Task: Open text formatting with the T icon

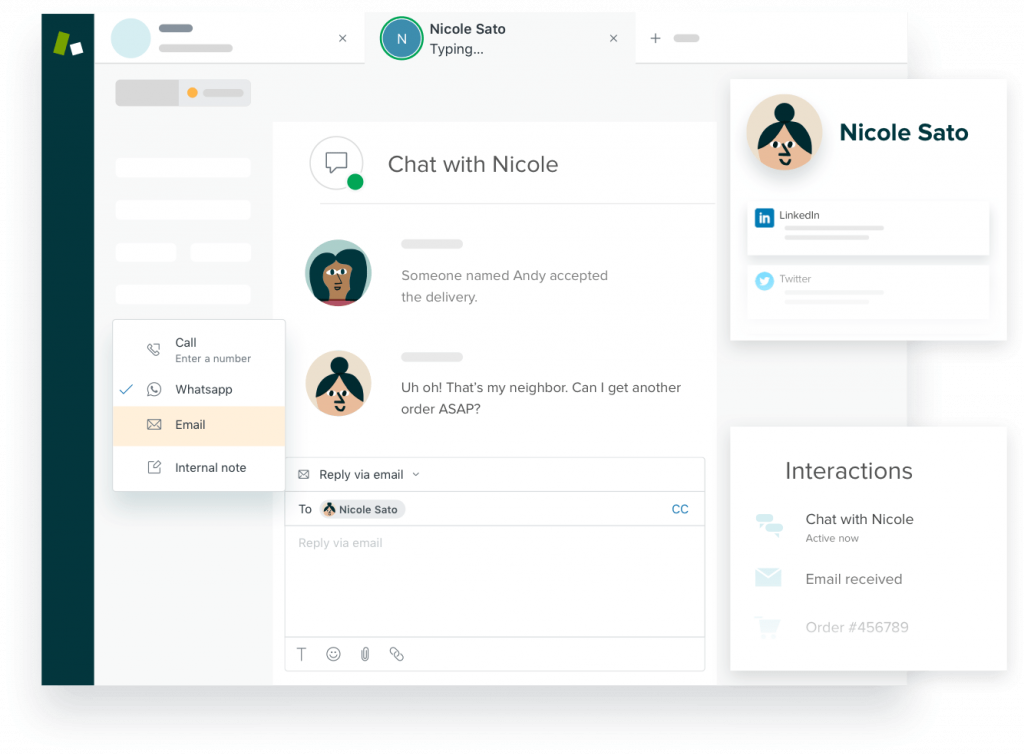Action: pyautogui.click(x=302, y=654)
